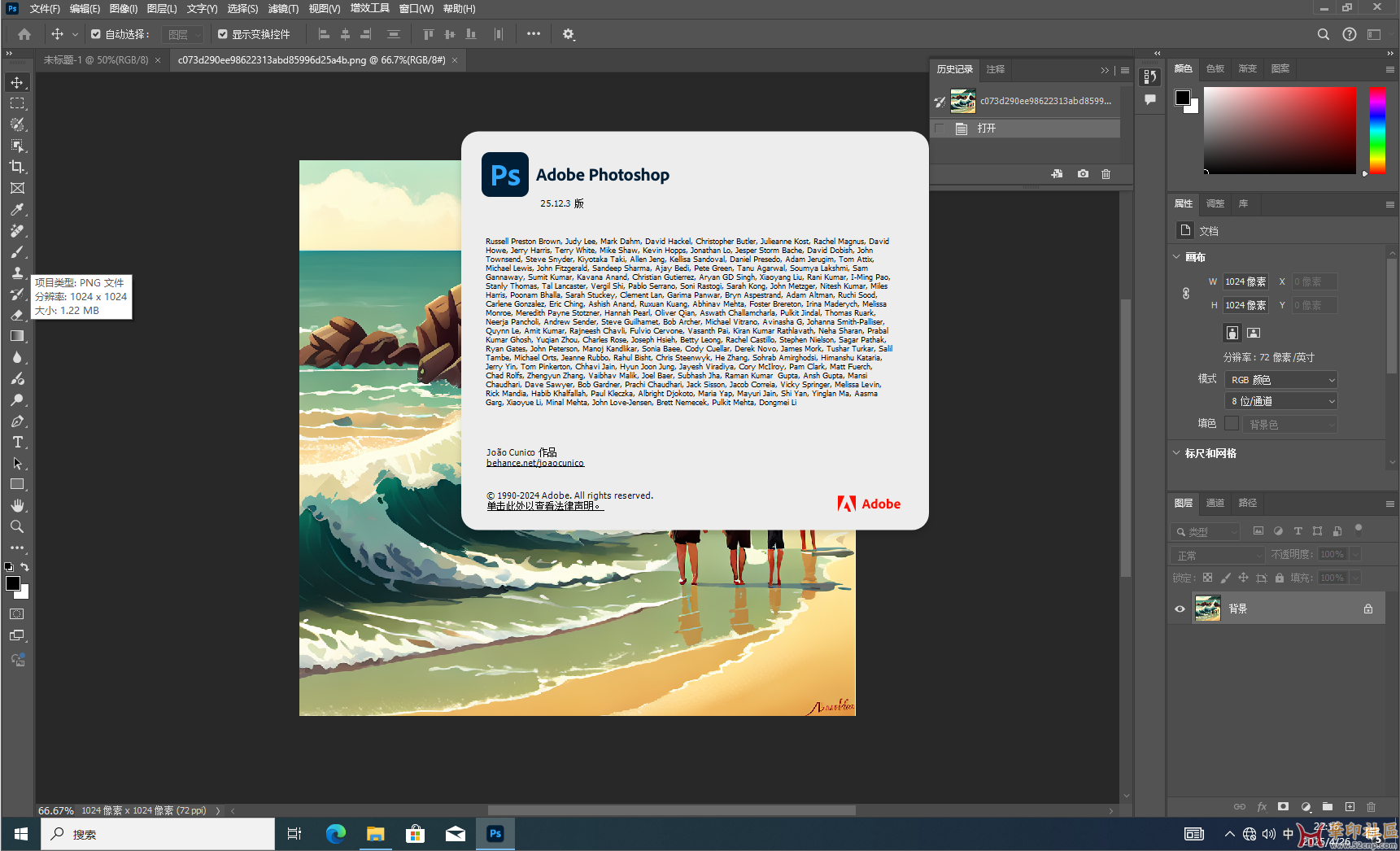Select the Hand tool
Screen dimensions: 1400x851
coord(17,505)
